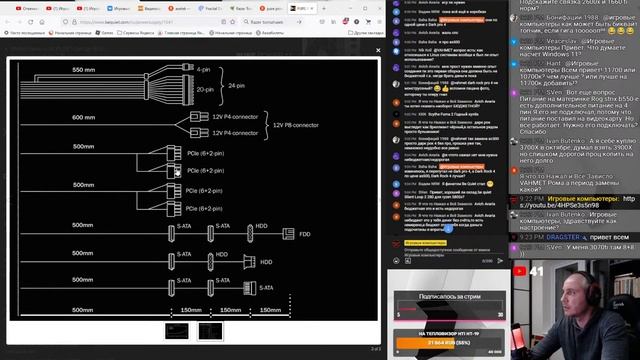Open the red extension icon in toolbar

pos(345,22)
